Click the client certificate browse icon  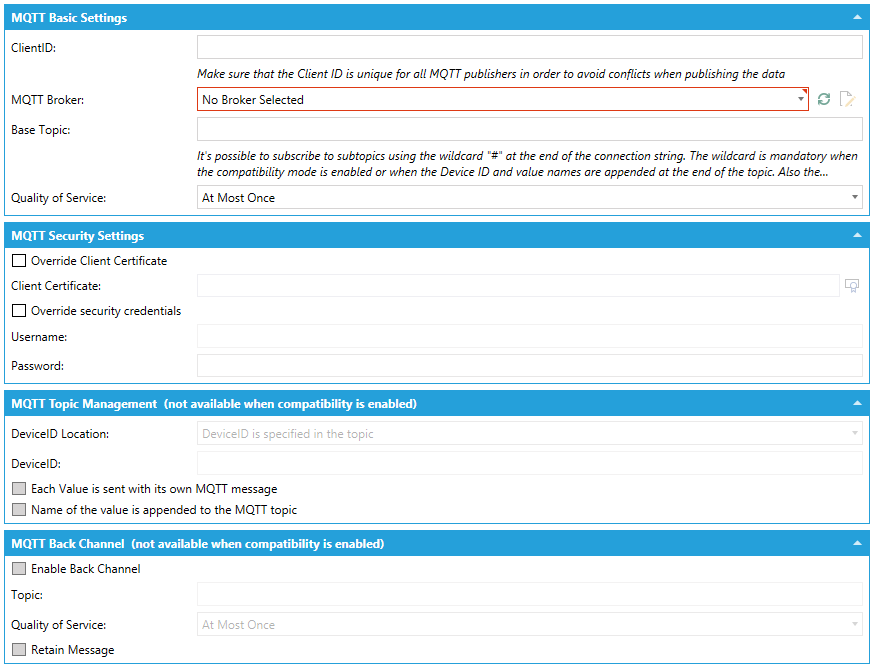(852, 286)
